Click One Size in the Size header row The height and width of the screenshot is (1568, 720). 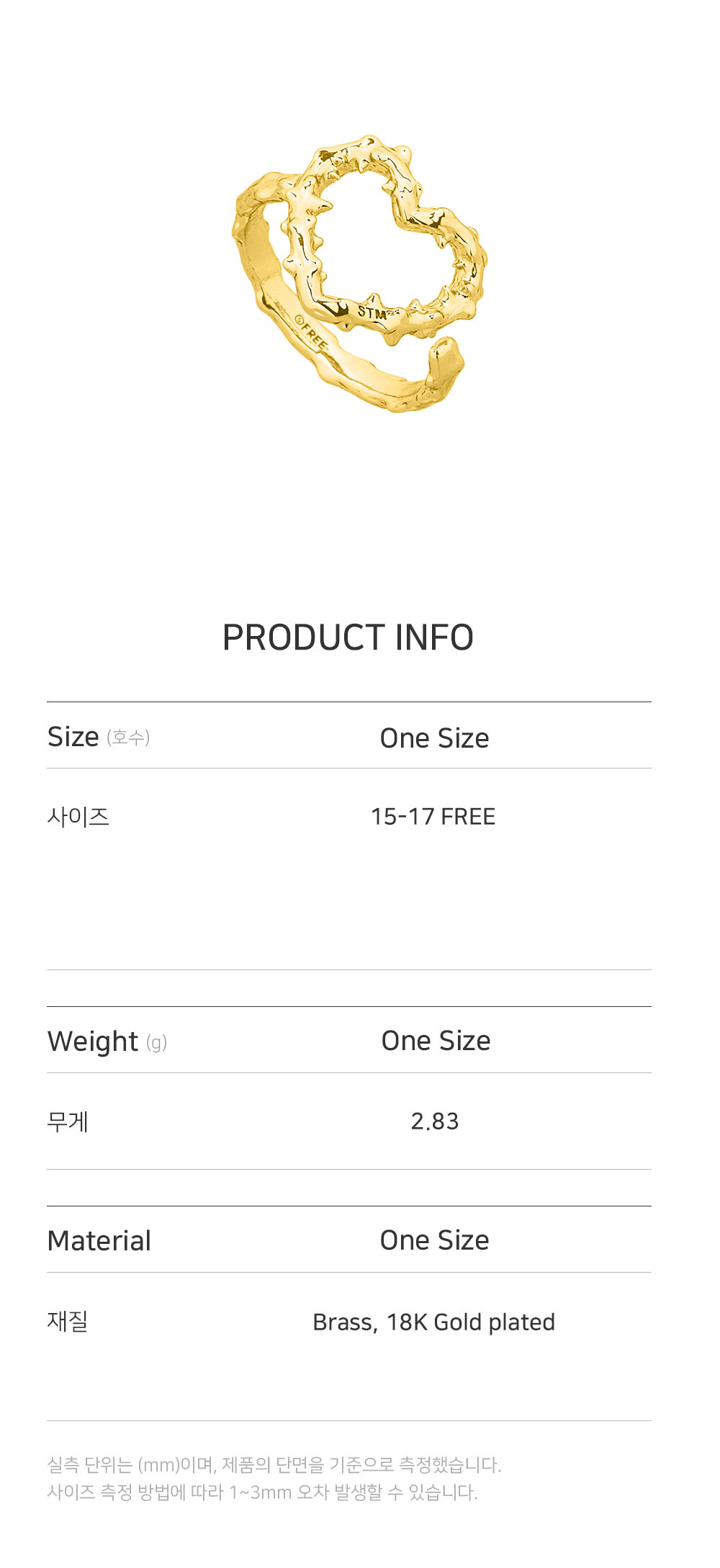(x=434, y=738)
